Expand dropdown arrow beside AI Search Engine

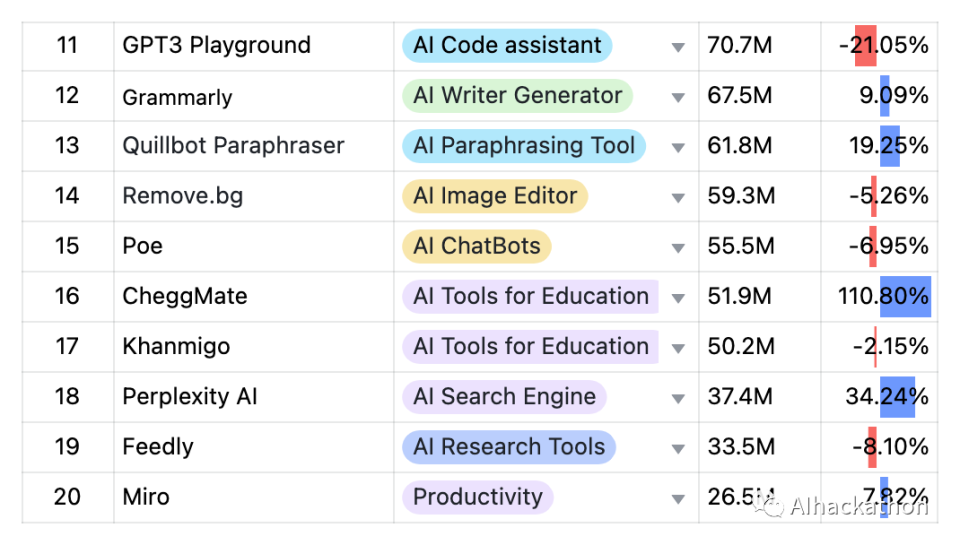pyautogui.click(x=678, y=397)
